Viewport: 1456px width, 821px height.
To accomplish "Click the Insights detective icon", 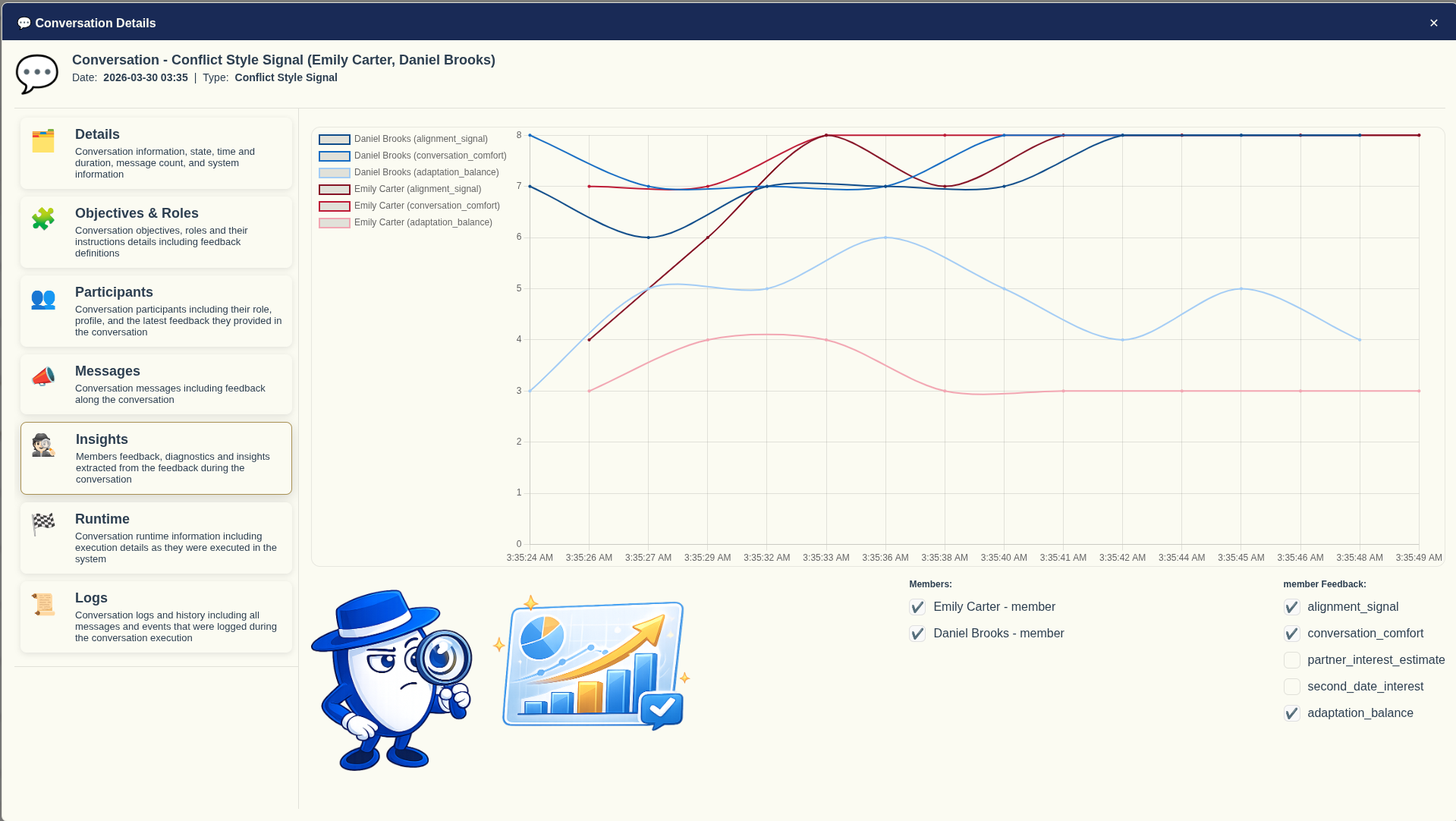I will click(x=44, y=445).
